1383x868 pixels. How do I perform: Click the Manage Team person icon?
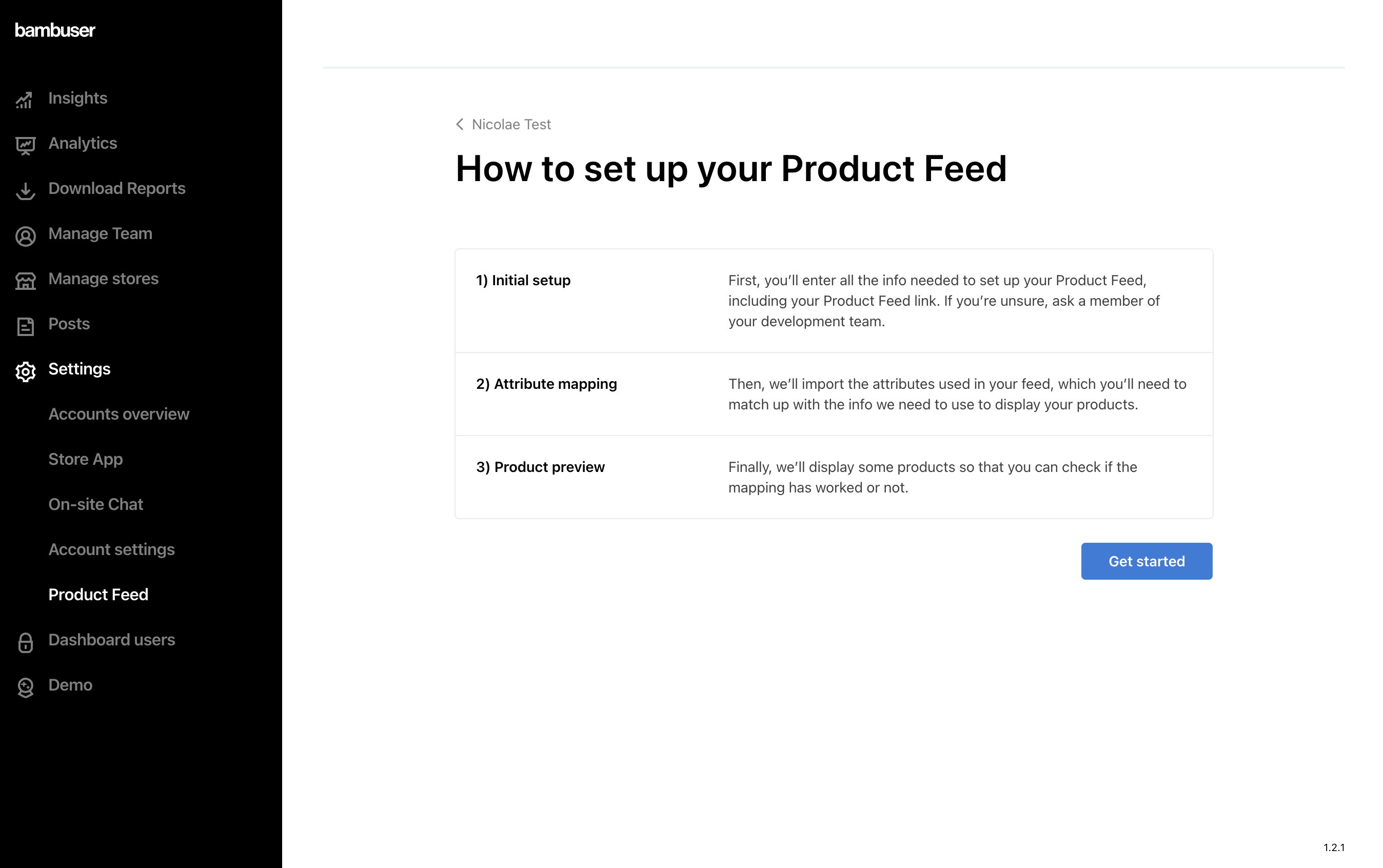(x=25, y=235)
